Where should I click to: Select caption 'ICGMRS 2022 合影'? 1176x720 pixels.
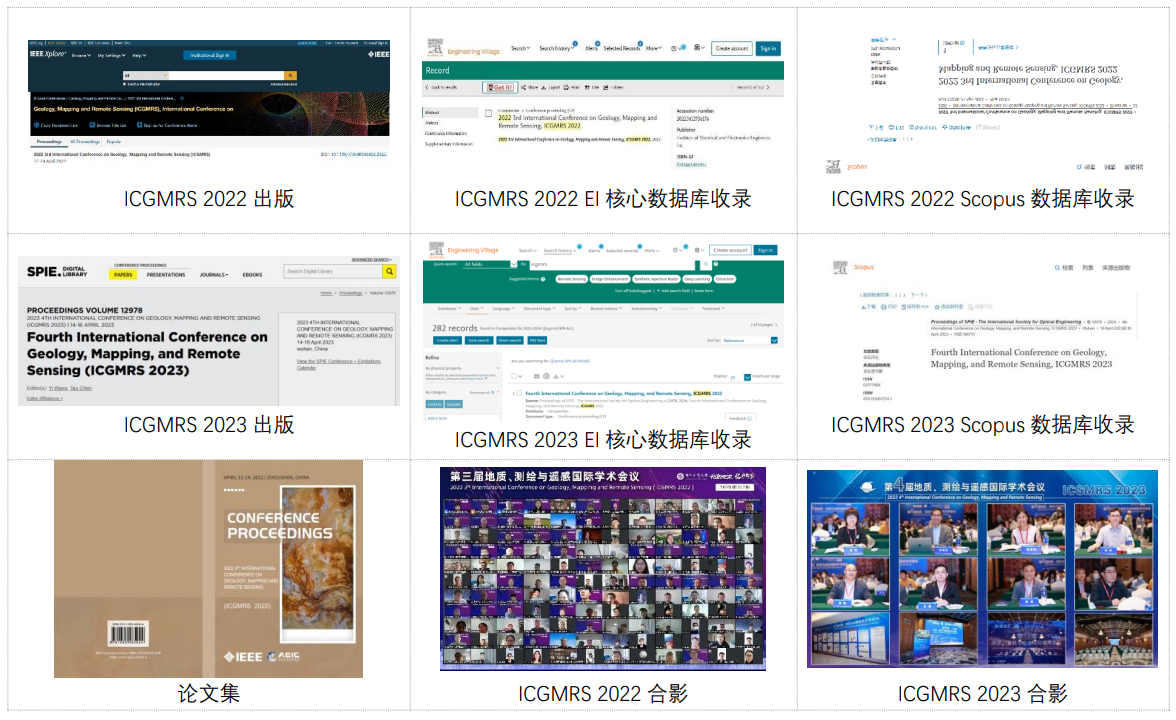[x=603, y=694]
